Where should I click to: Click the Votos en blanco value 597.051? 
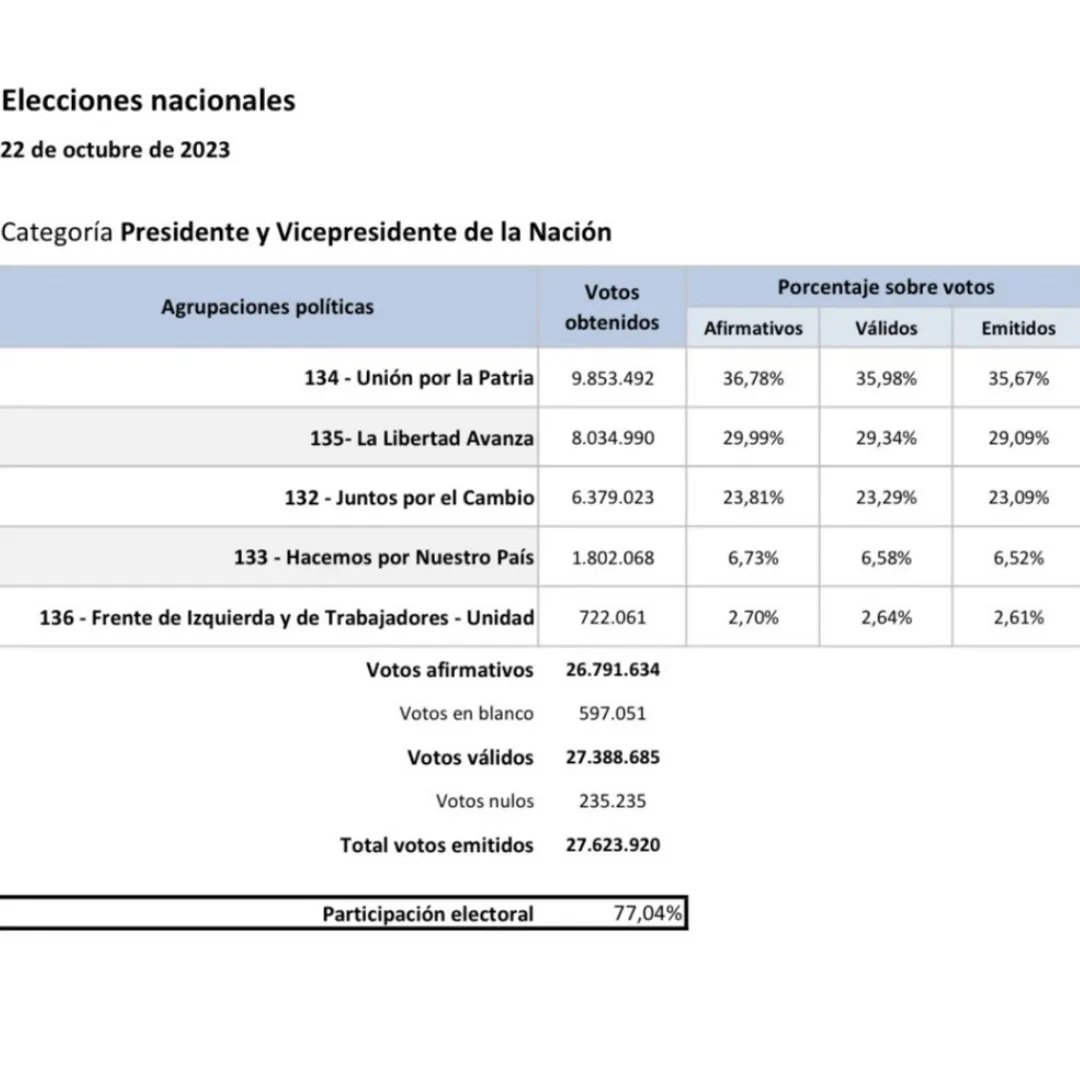[x=612, y=714]
